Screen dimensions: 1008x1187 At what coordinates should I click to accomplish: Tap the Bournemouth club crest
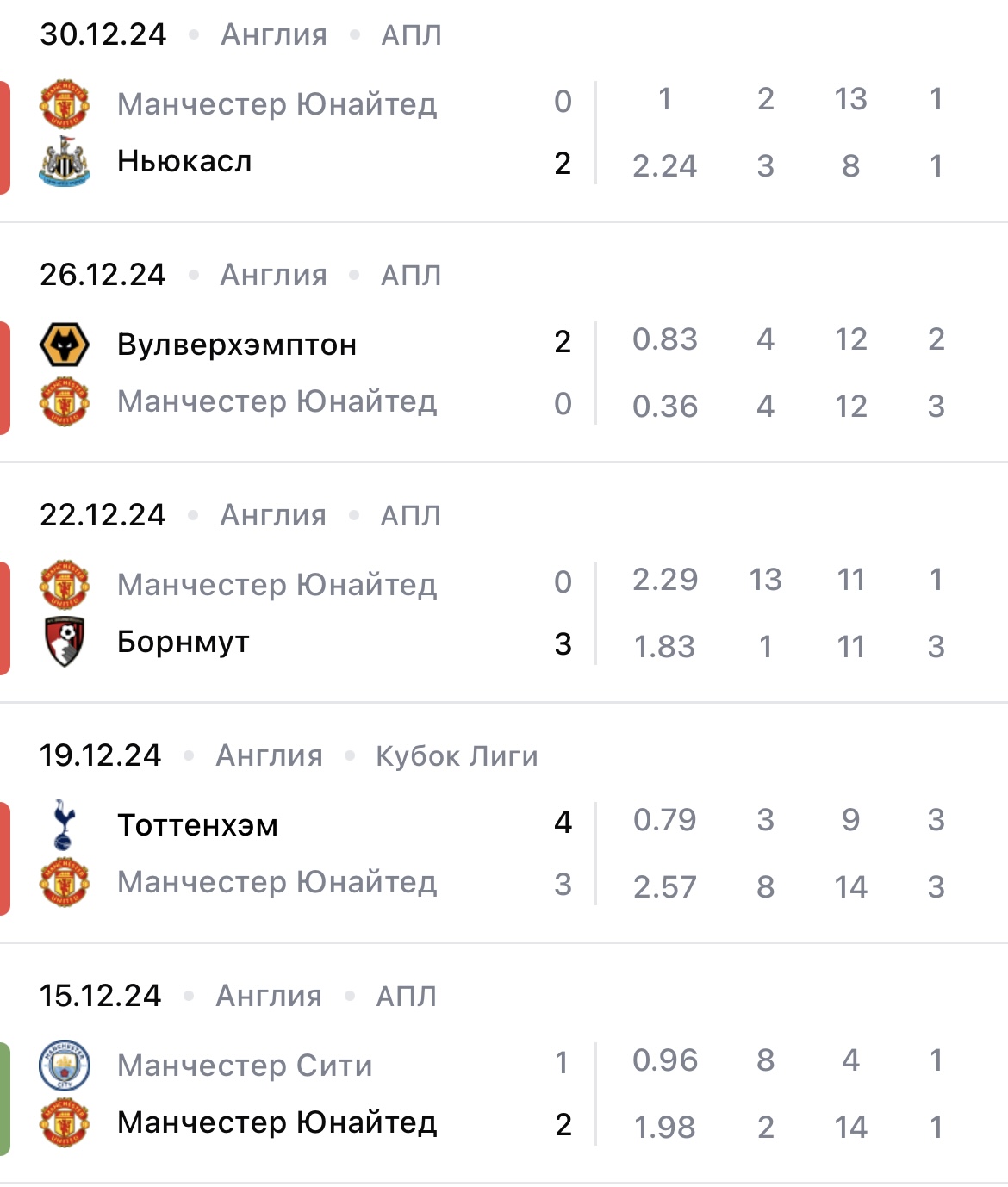65,643
